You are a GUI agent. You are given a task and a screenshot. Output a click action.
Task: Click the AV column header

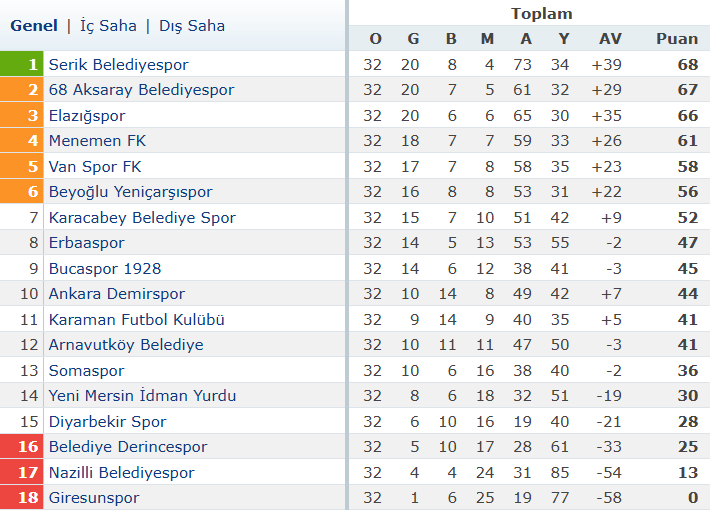(x=610, y=39)
